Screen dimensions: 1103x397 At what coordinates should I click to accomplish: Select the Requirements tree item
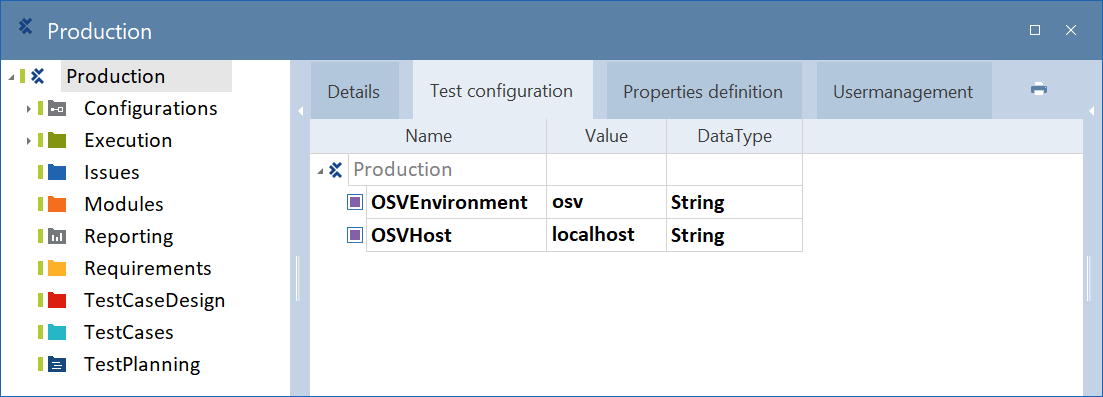pos(147,268)
